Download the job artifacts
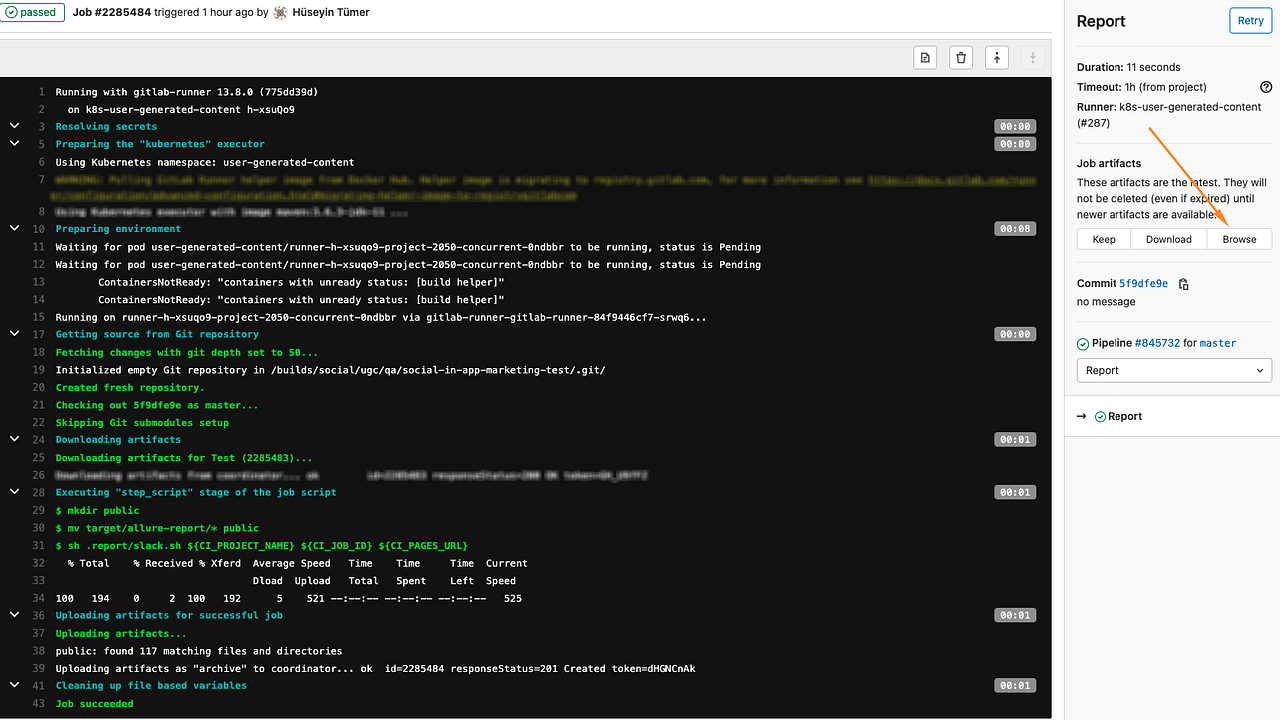This screenshot has height=720, width=1280. click(x=1168, y=239)
